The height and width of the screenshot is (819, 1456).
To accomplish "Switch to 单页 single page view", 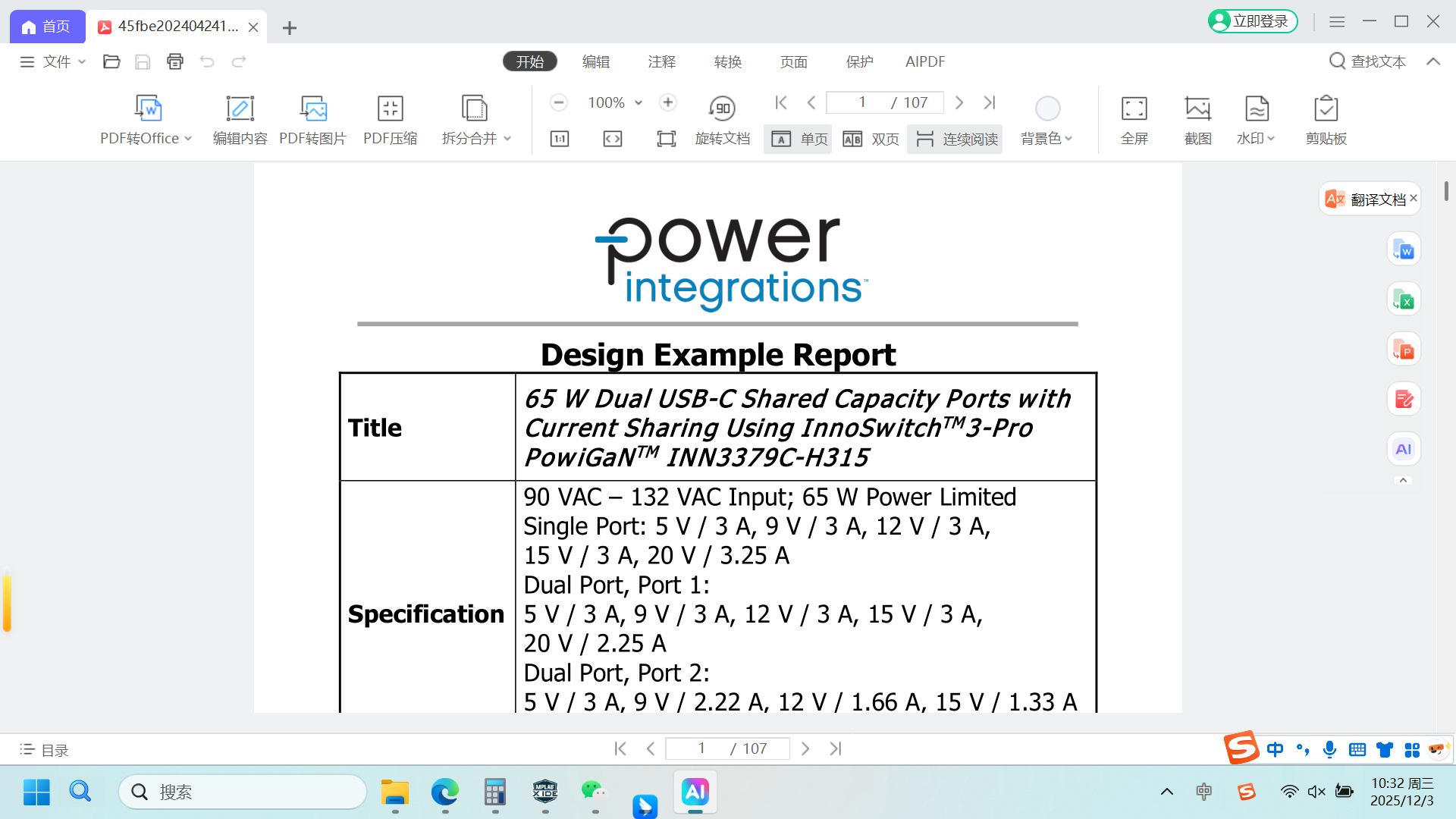I will tap(799, 139).
